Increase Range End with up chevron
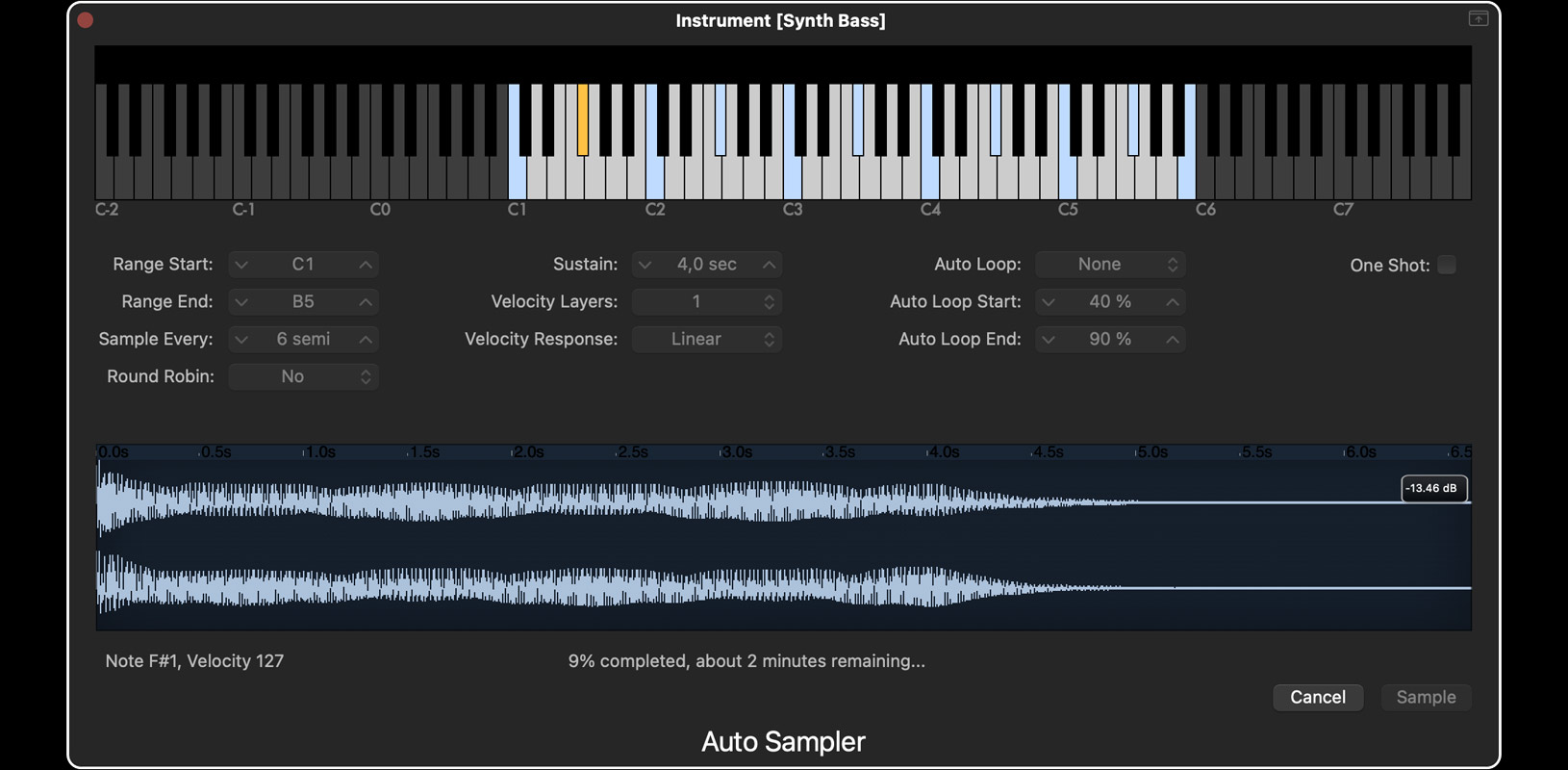Image resolution: width=1568 pixels, height=770 pixels. point(366,302)
